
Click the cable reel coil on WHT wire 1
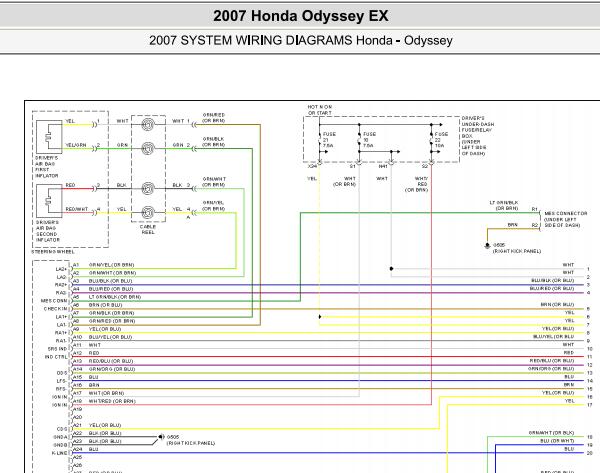coord(148,124)
